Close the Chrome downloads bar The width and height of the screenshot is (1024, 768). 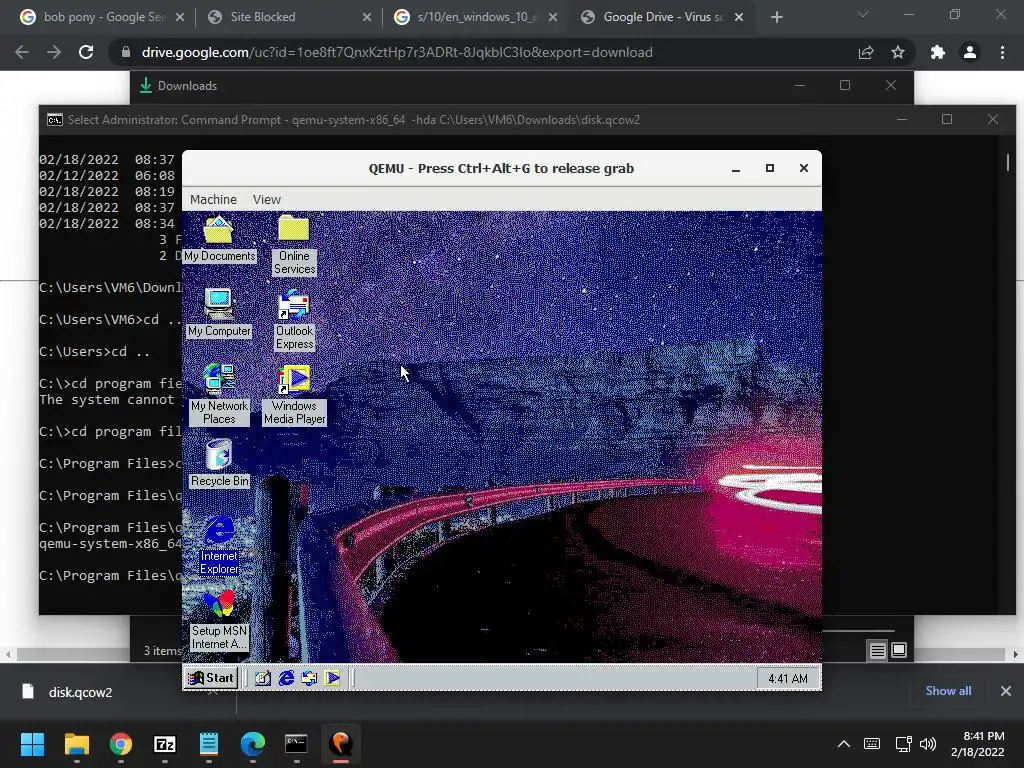(x=1006, y=691)
